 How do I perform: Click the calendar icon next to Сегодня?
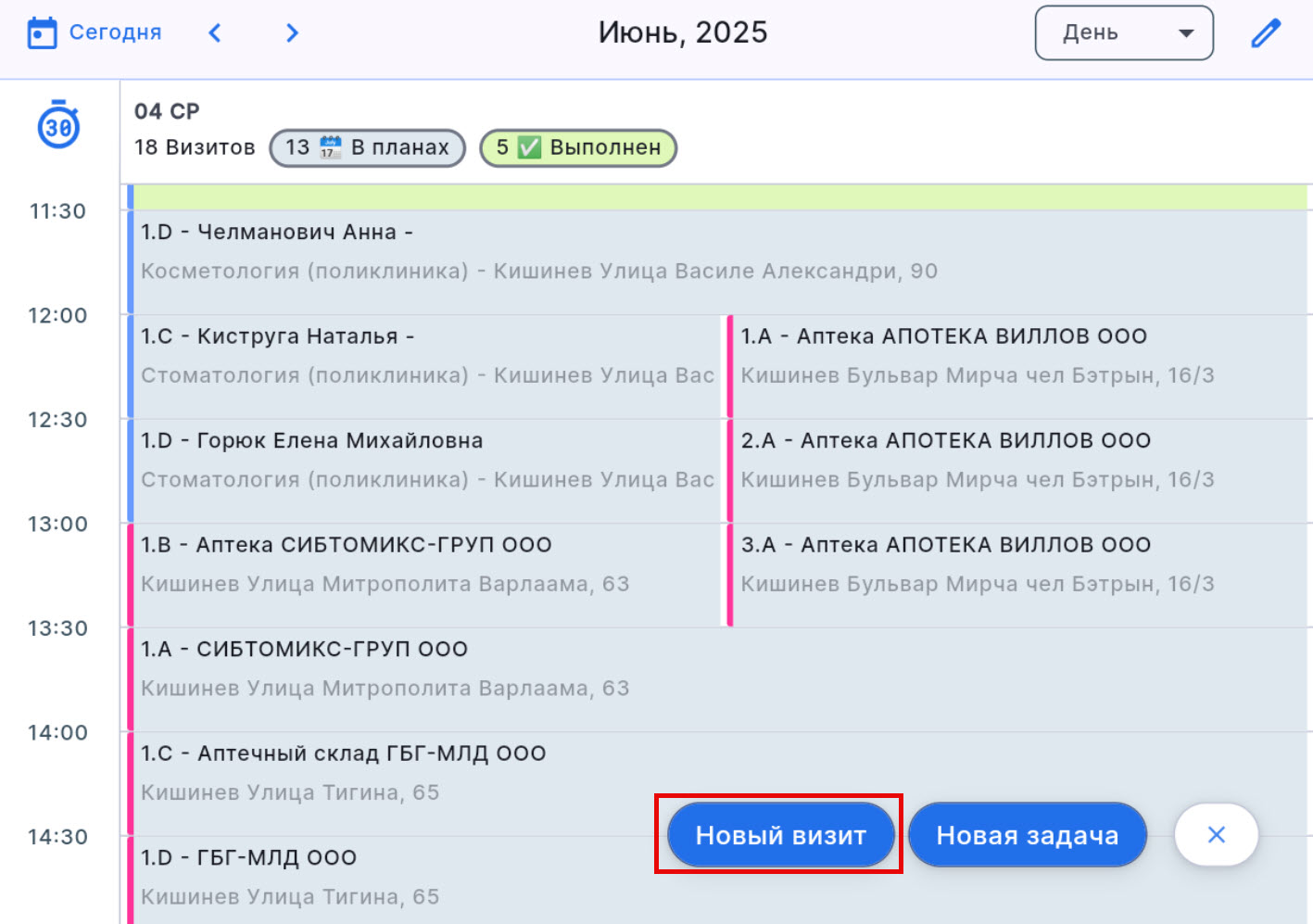(42, 32)
